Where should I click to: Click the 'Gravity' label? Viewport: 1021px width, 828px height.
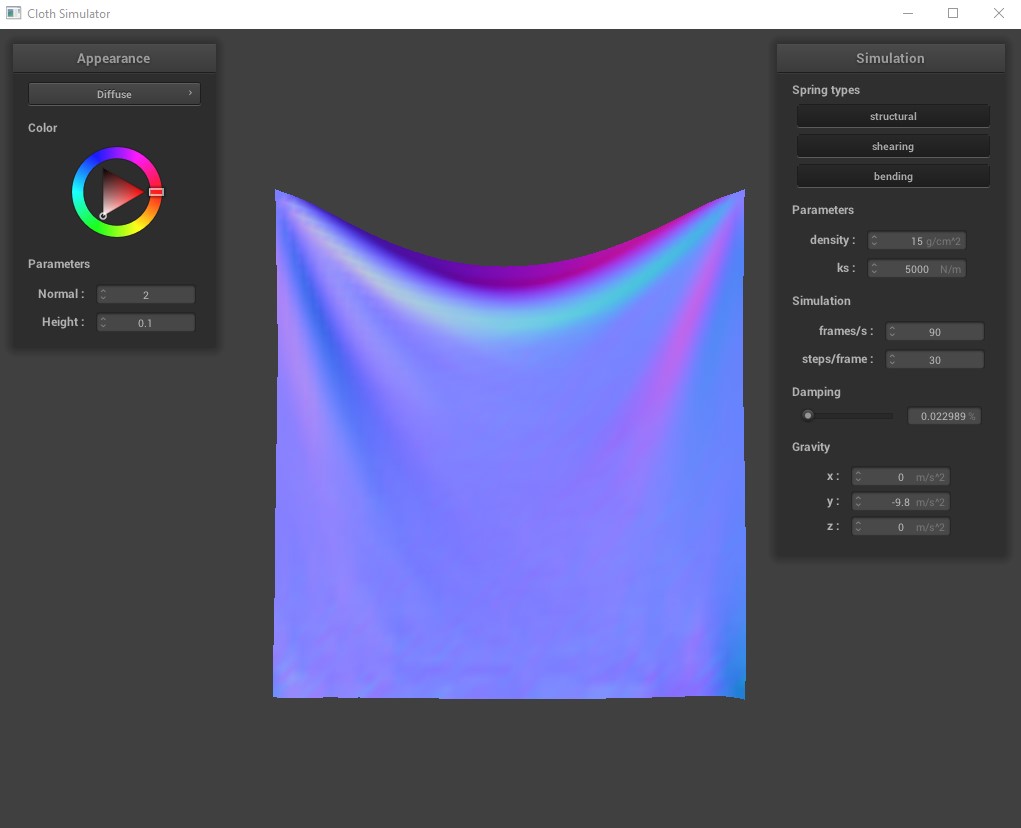[x=811, y=447]
